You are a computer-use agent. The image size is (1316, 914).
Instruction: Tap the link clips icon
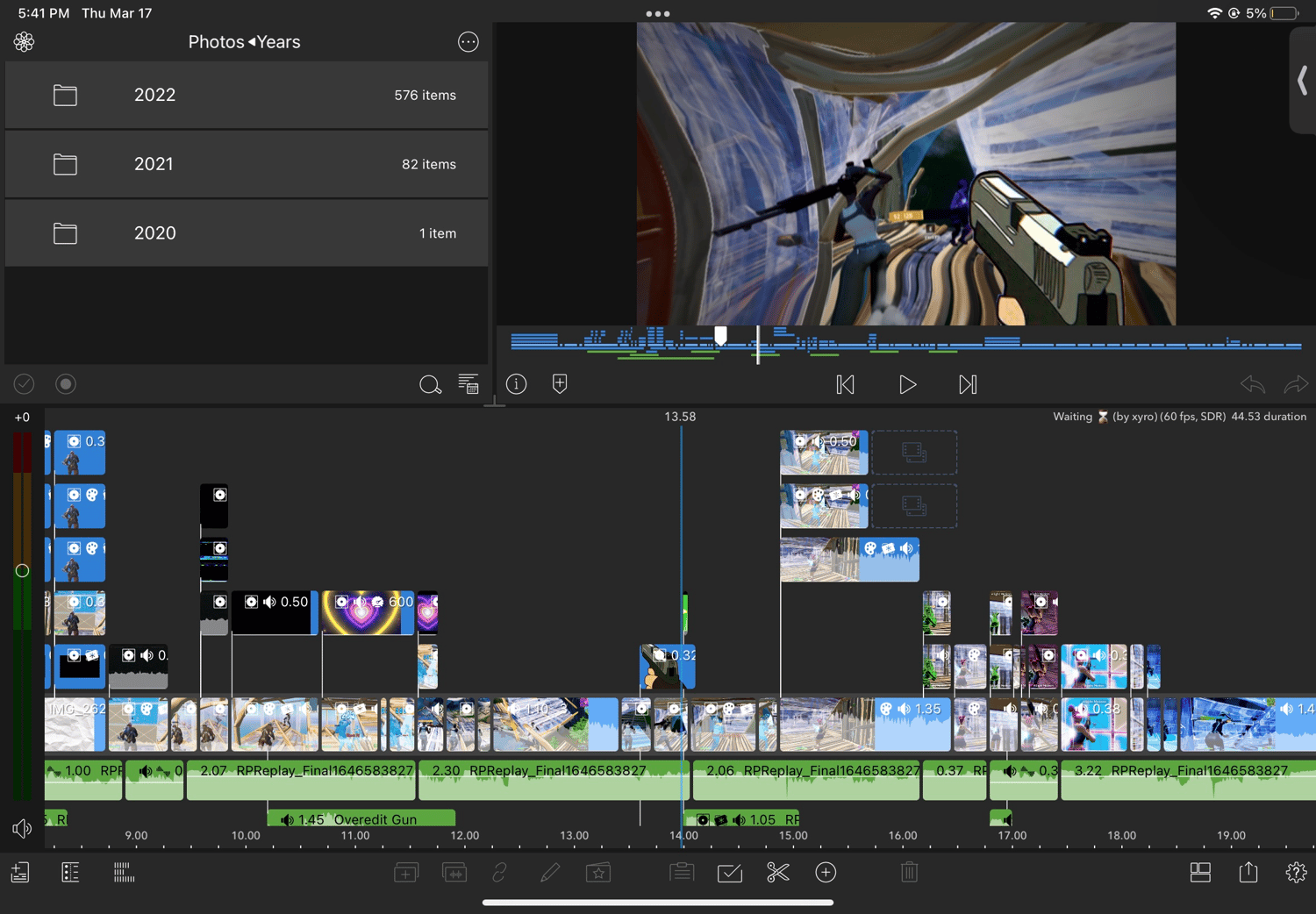500,873
